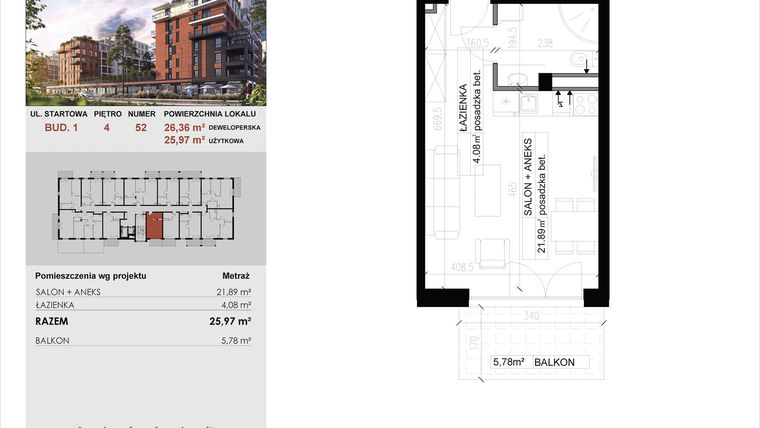Click the 'RAZEM' total row label
Viewport: 760px width, 428px height.
tap(52, 321)
